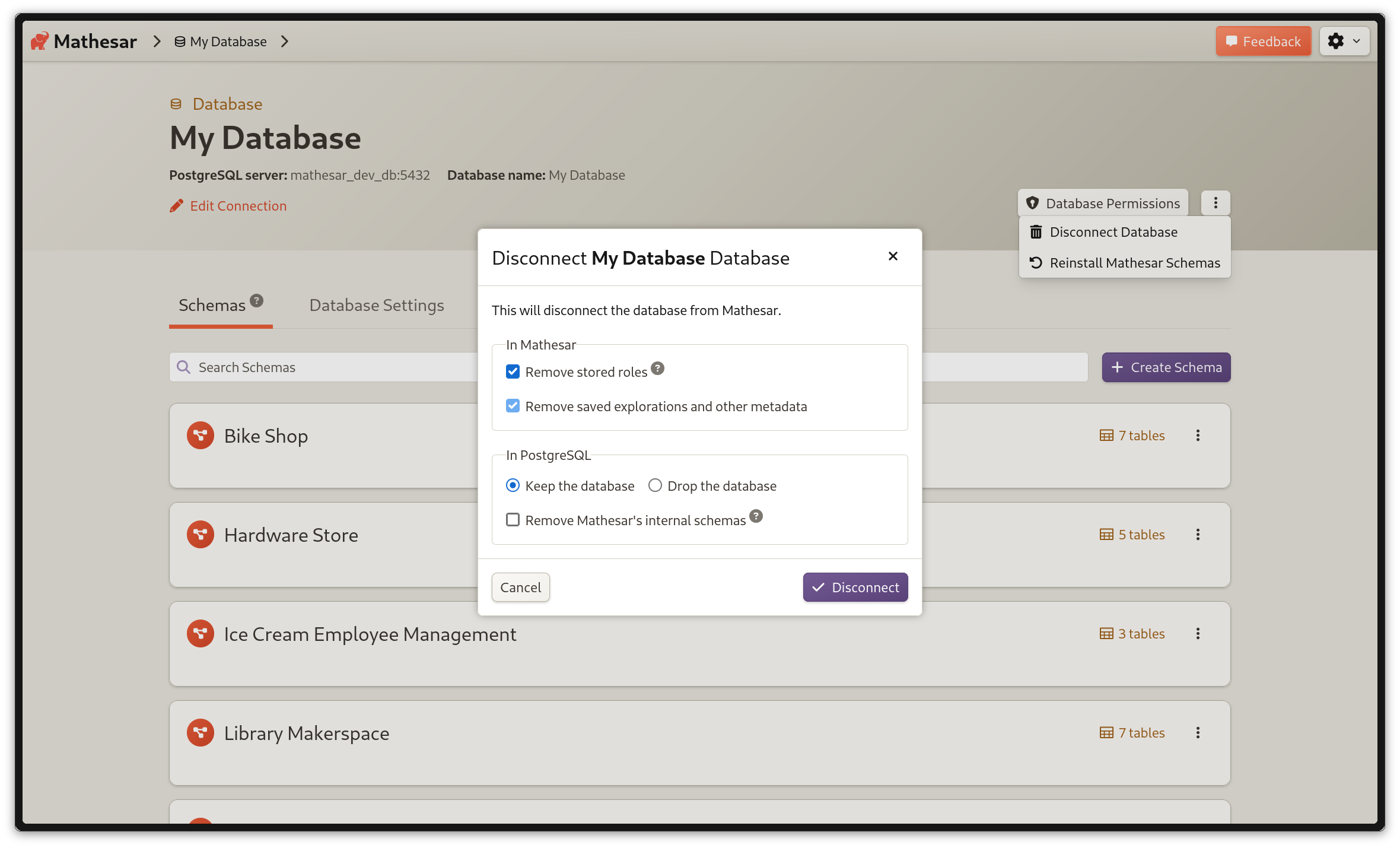The image size is (1400, 848).
Task: Click the Edit Connection link
Action: click(228, 206)
